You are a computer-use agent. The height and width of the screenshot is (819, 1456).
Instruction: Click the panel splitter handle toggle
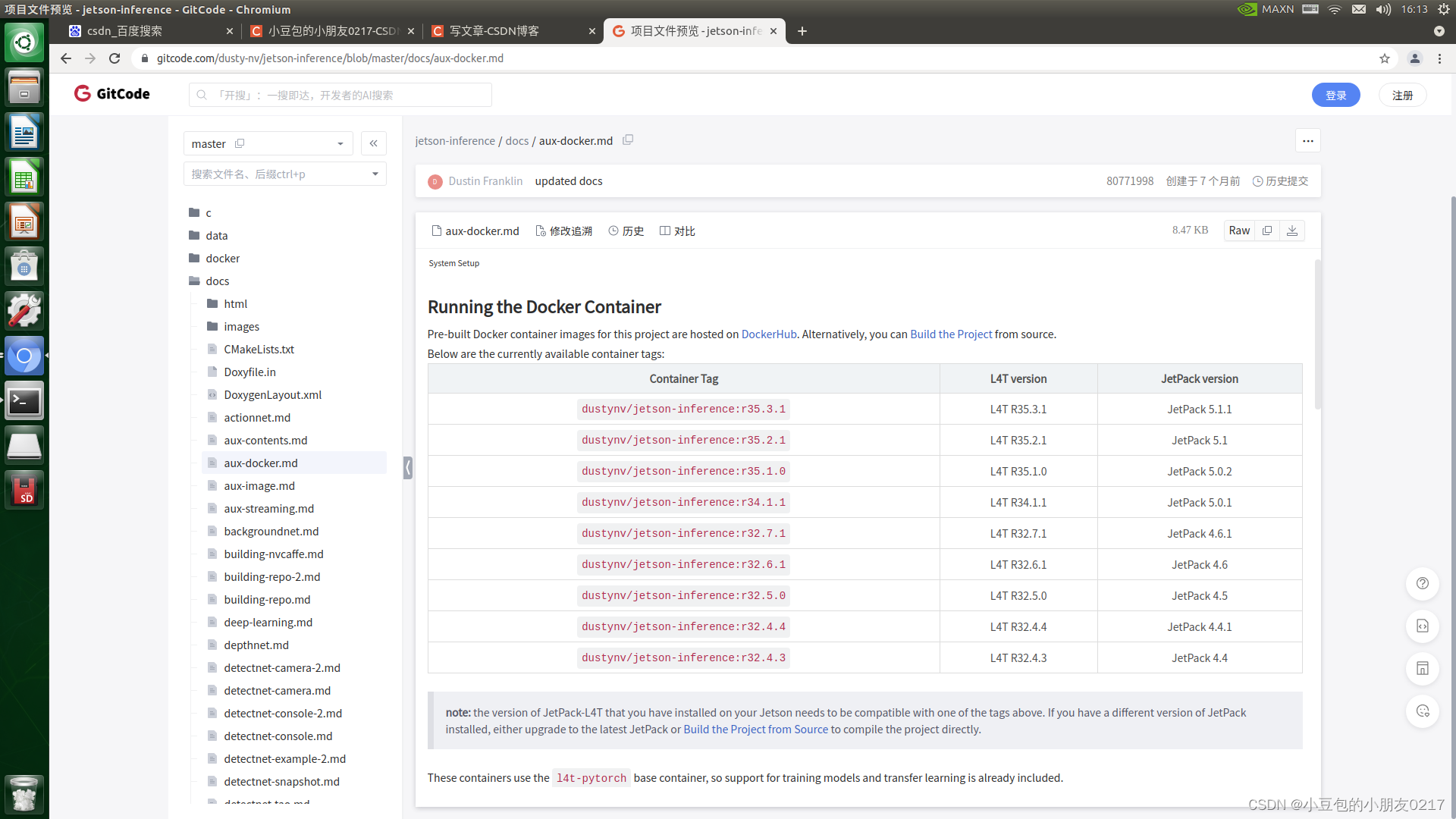408,467
